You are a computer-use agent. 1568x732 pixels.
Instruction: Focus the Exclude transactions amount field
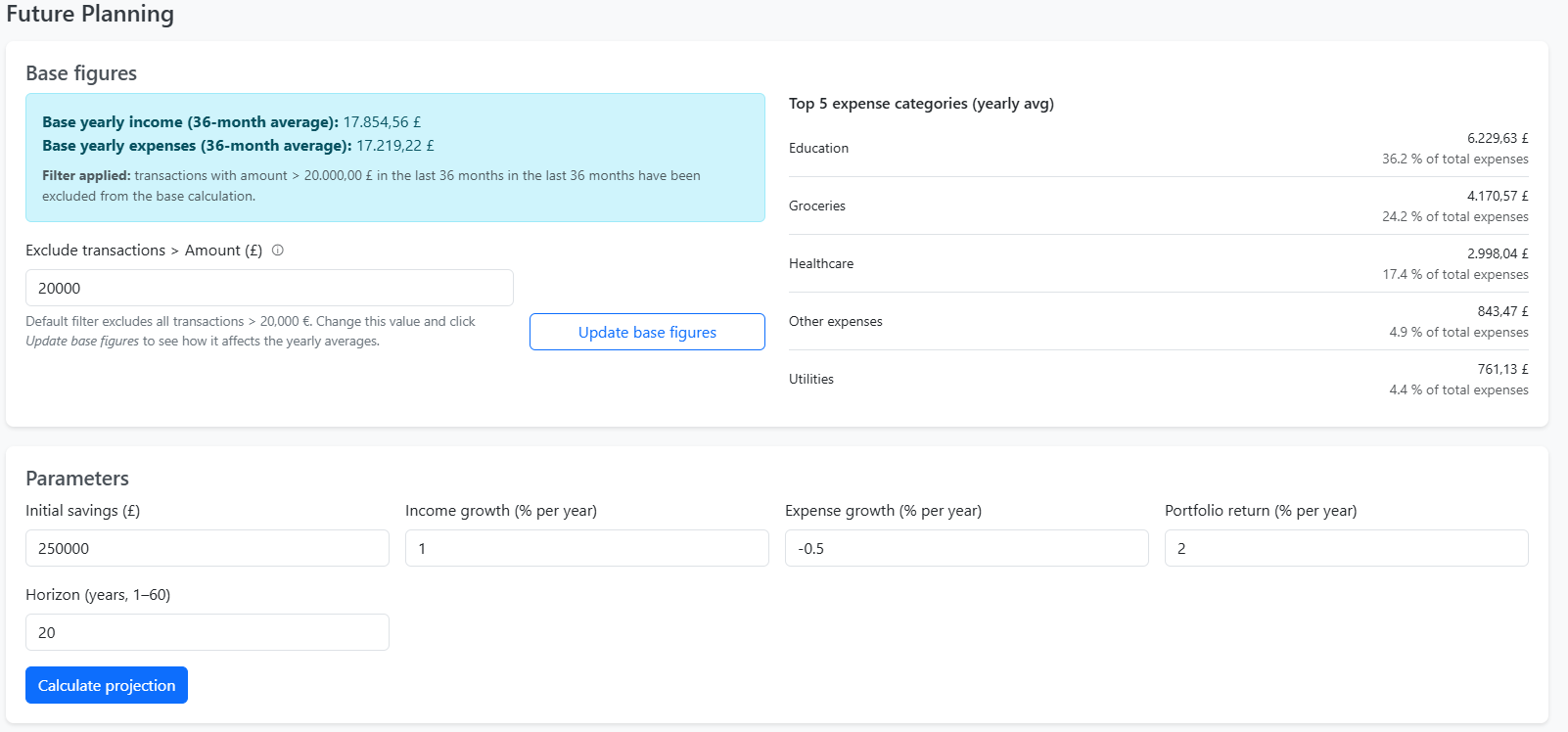coord(269,288)
